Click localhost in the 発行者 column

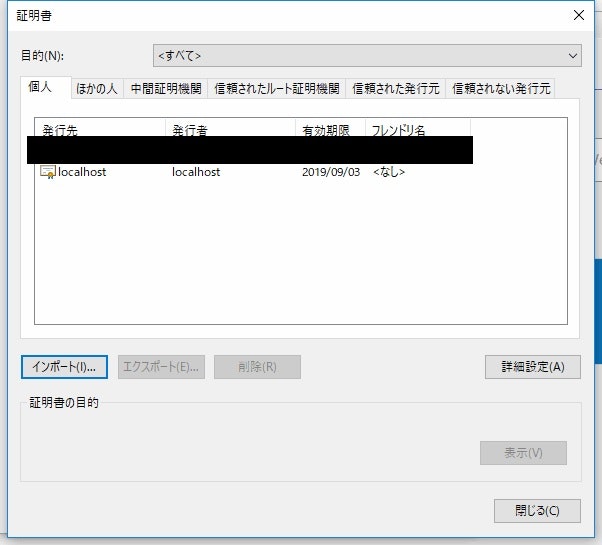pyautogui.click(x=196, y=172)
